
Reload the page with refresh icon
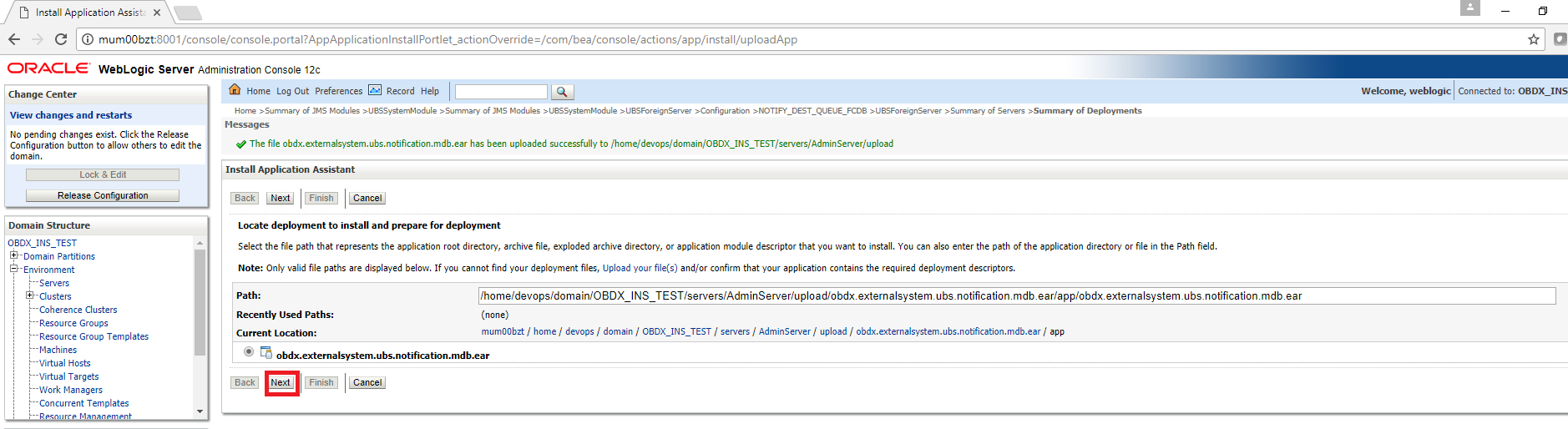pyautogui.click(x=61, y=39)
